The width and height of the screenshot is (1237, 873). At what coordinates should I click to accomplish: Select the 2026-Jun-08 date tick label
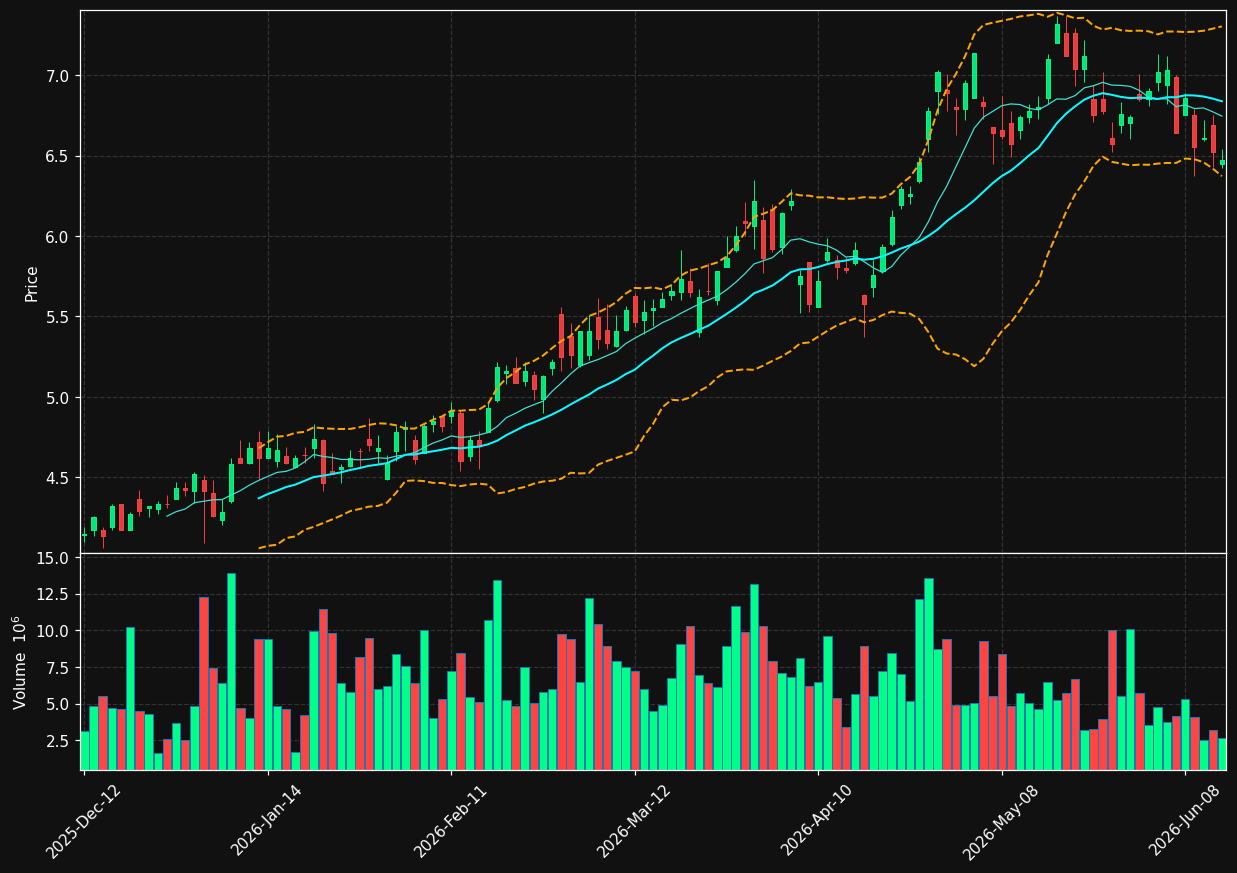[x=1183, y=821]
